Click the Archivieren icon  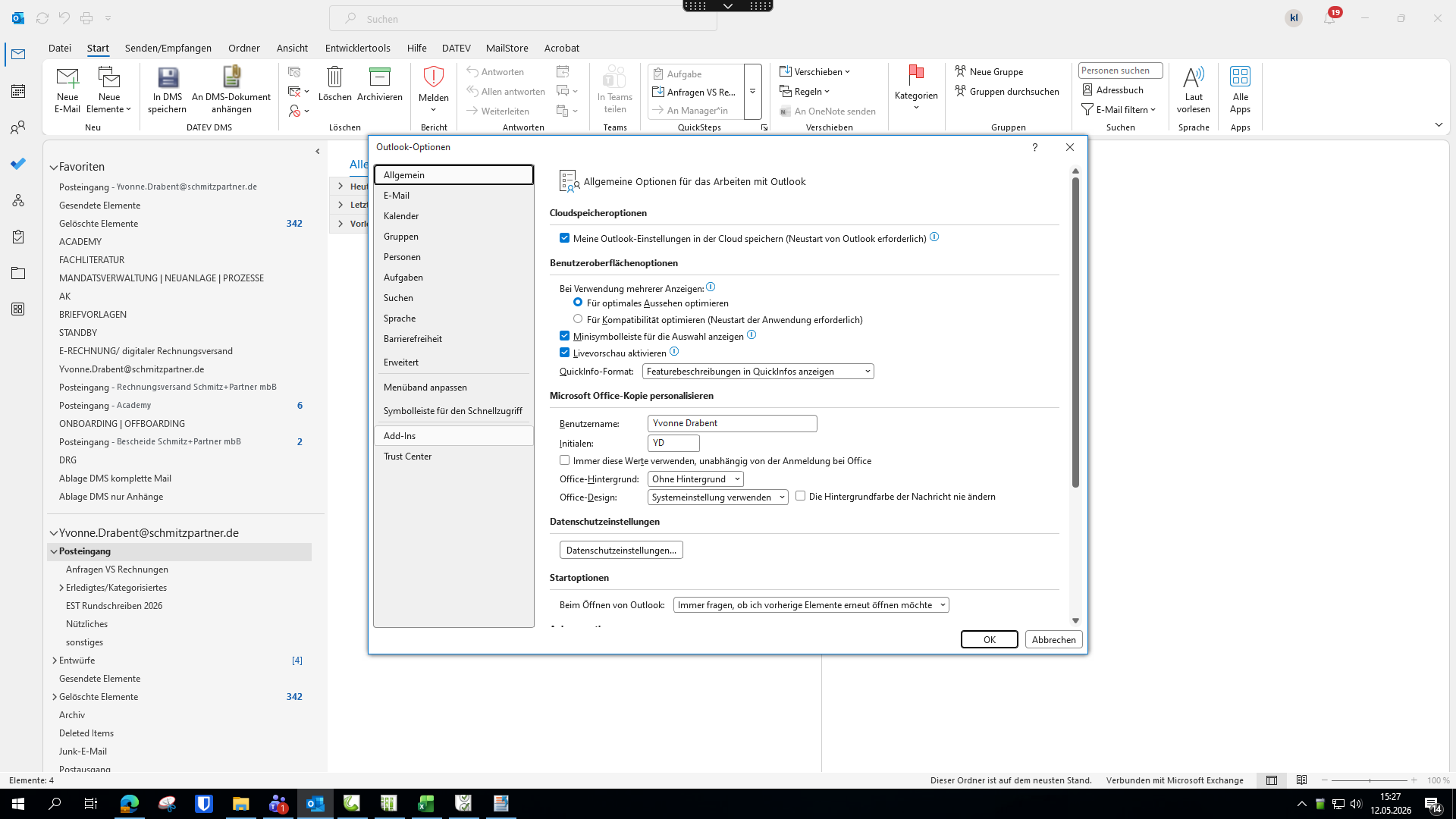coord(379,77)
